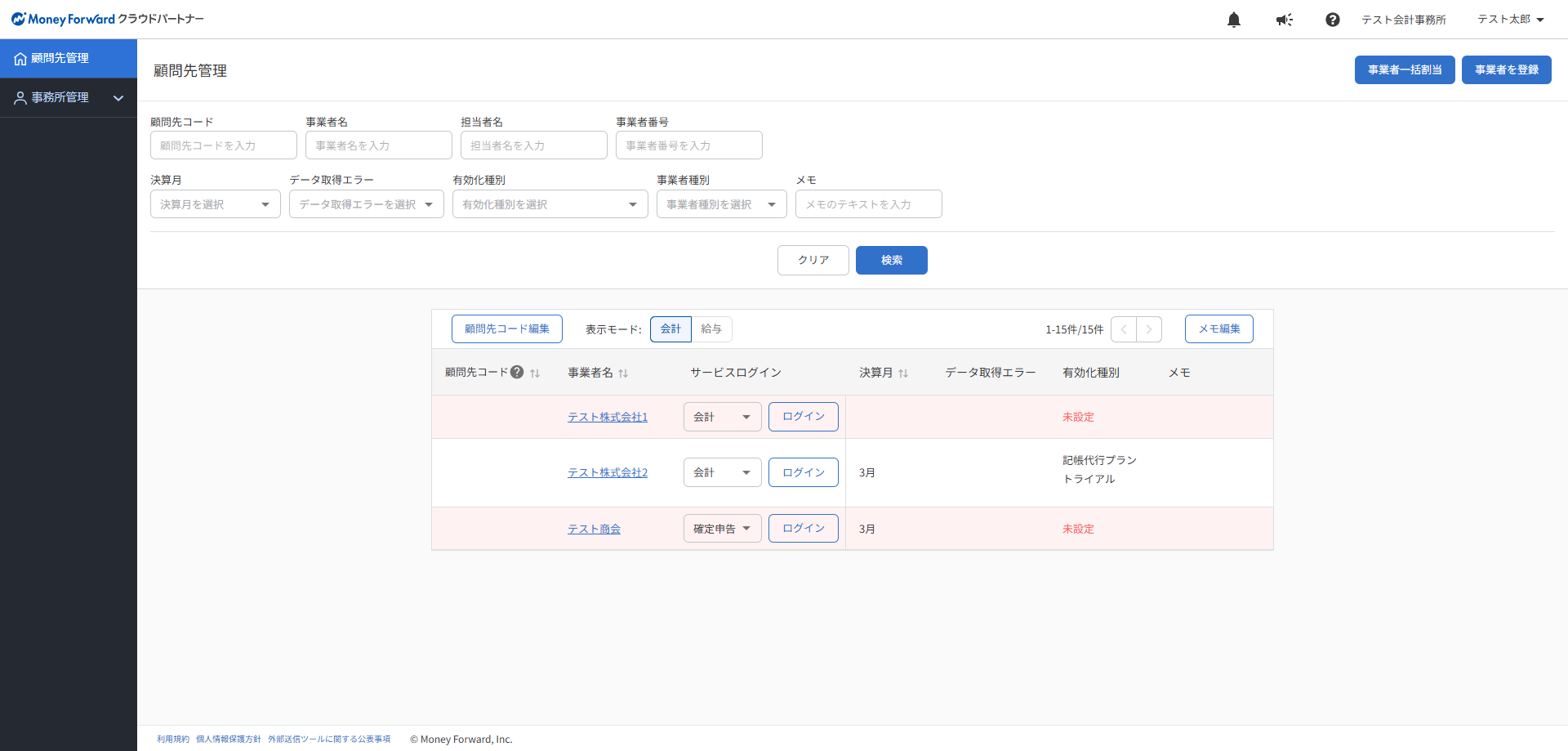The image size is (1568, 751).
Task: Open the notifications bell icon
Action: (1234, 20)
